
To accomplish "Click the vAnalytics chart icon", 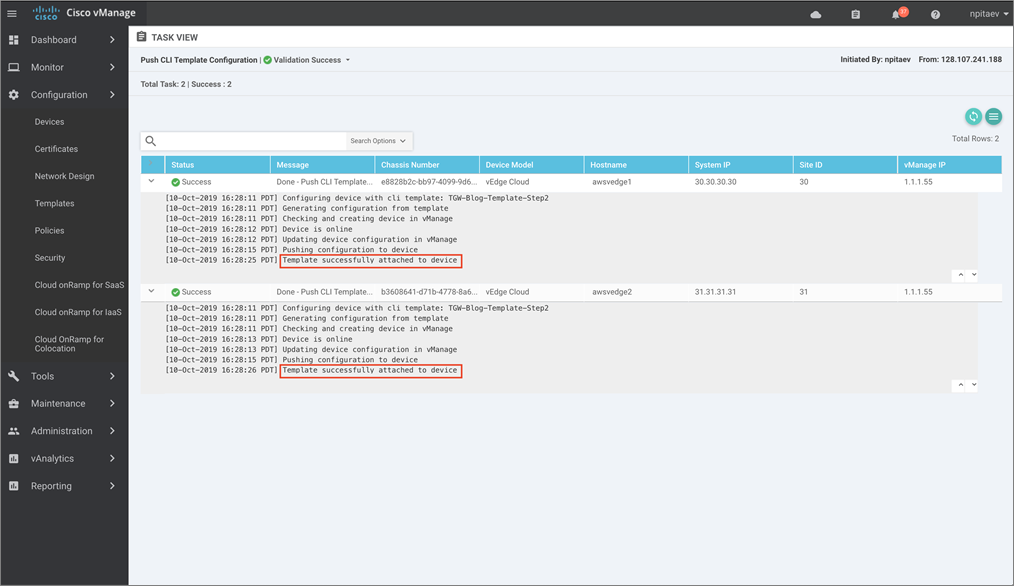I will coord(14,459).
